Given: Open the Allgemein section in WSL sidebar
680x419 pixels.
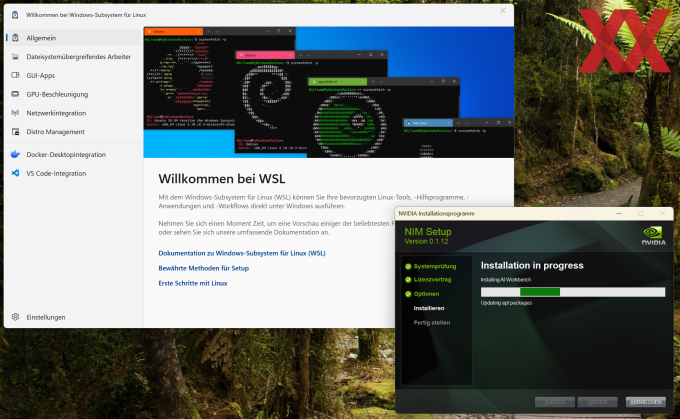Looking at the screenshot, I should [74, 38].
